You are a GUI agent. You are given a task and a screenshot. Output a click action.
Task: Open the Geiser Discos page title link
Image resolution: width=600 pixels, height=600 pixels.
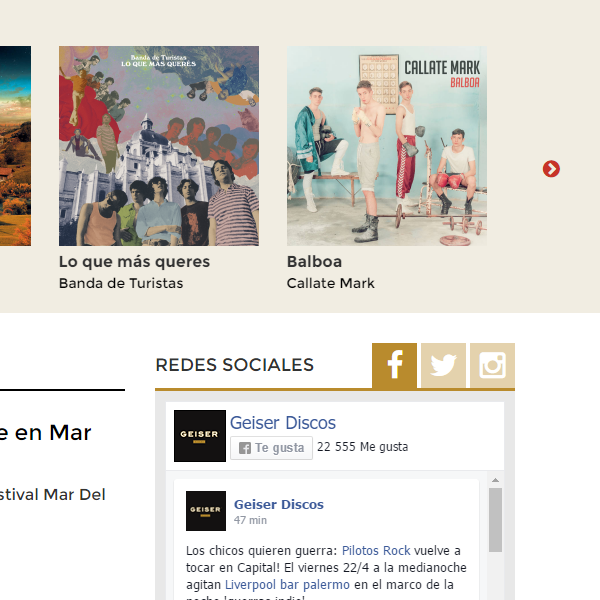[x=282, y=423]
